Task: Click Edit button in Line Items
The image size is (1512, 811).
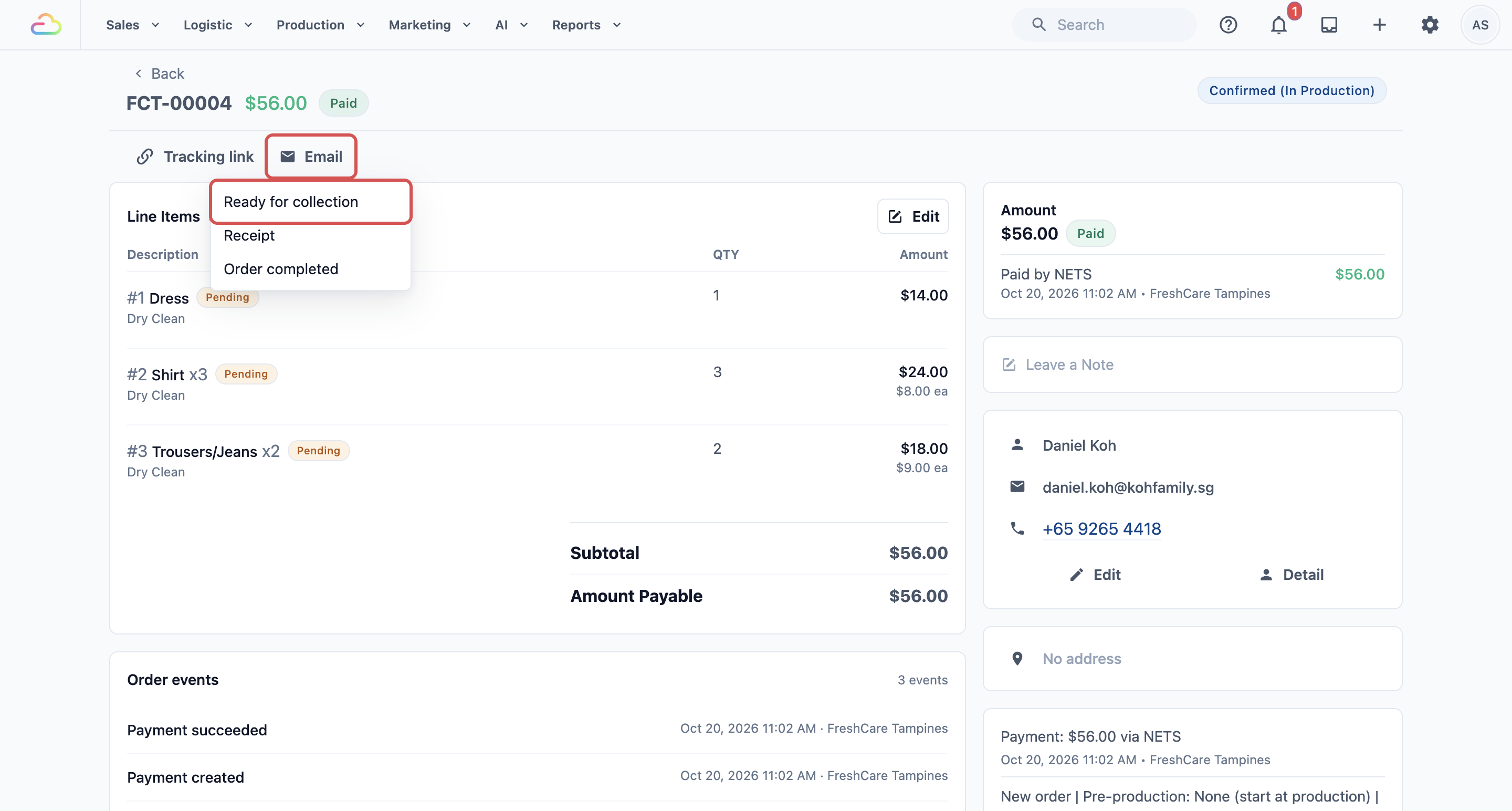Action: coord(913,216)
